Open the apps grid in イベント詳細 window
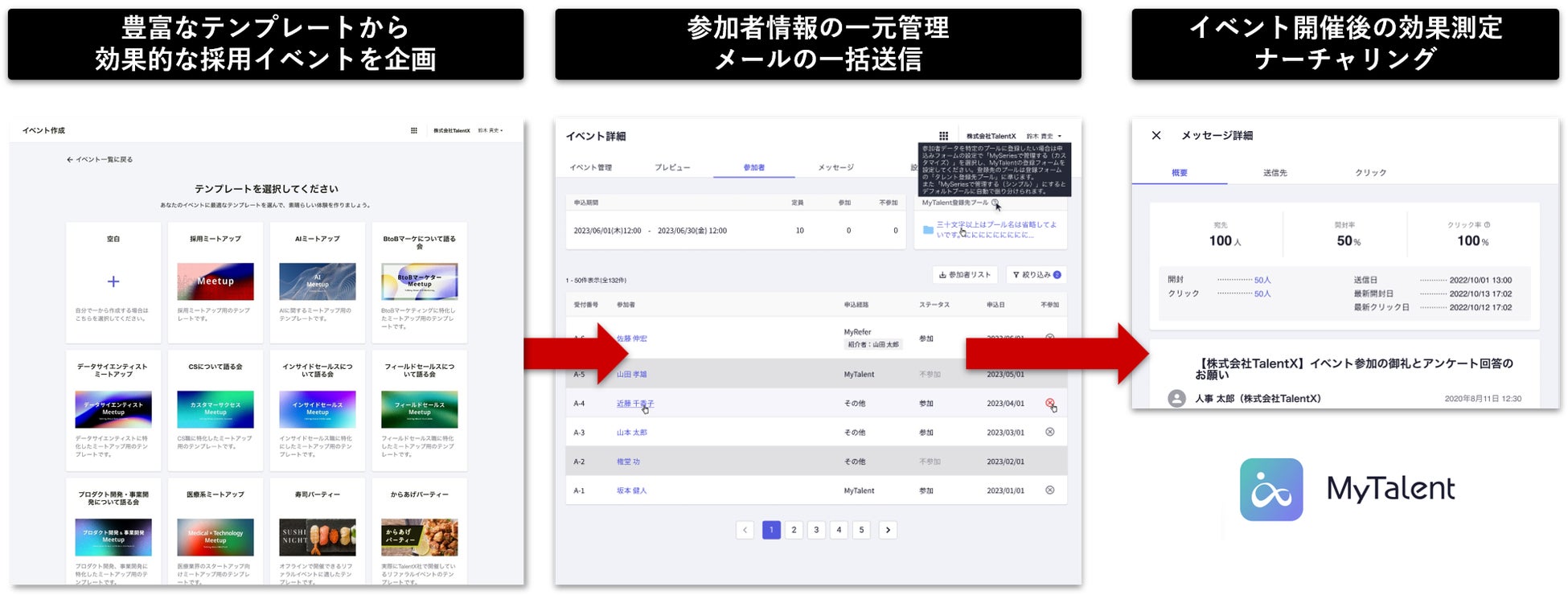Screen dimensions: 1568x595 [x=944, y=136]
